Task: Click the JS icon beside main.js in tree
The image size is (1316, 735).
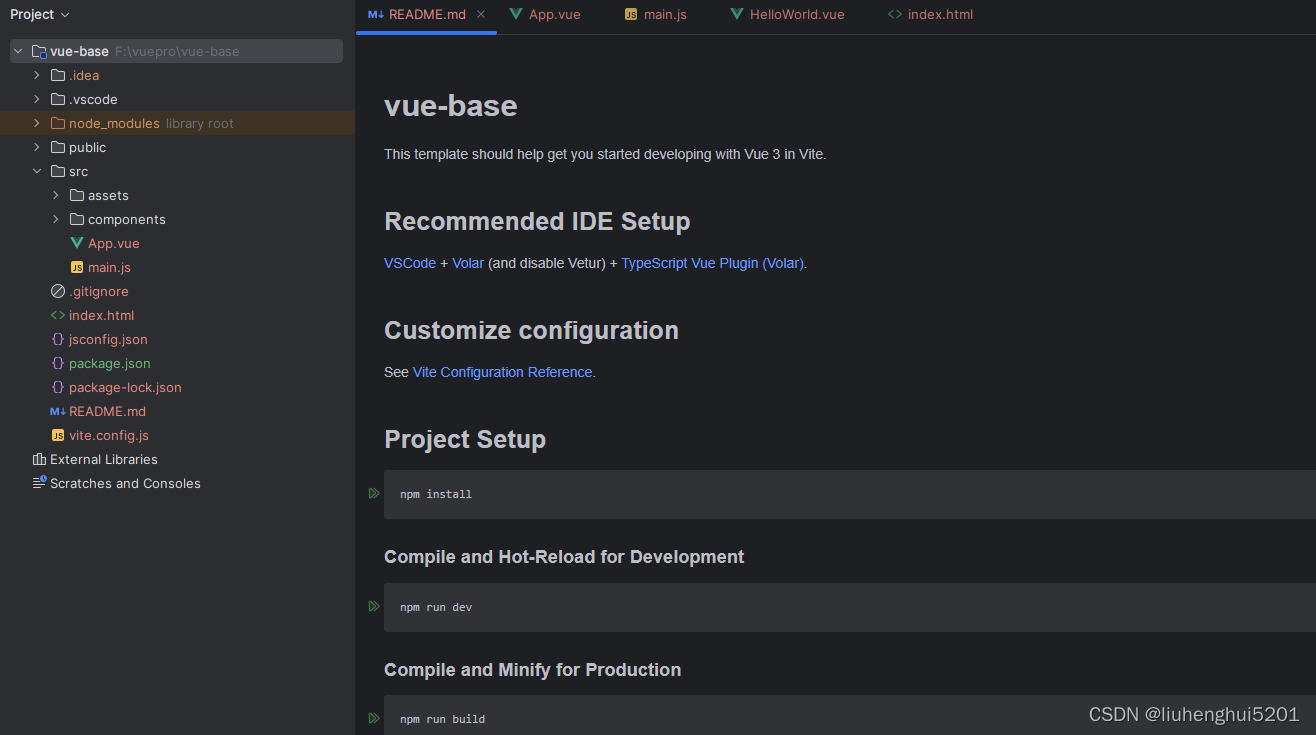Action: (x=77, y=267)
